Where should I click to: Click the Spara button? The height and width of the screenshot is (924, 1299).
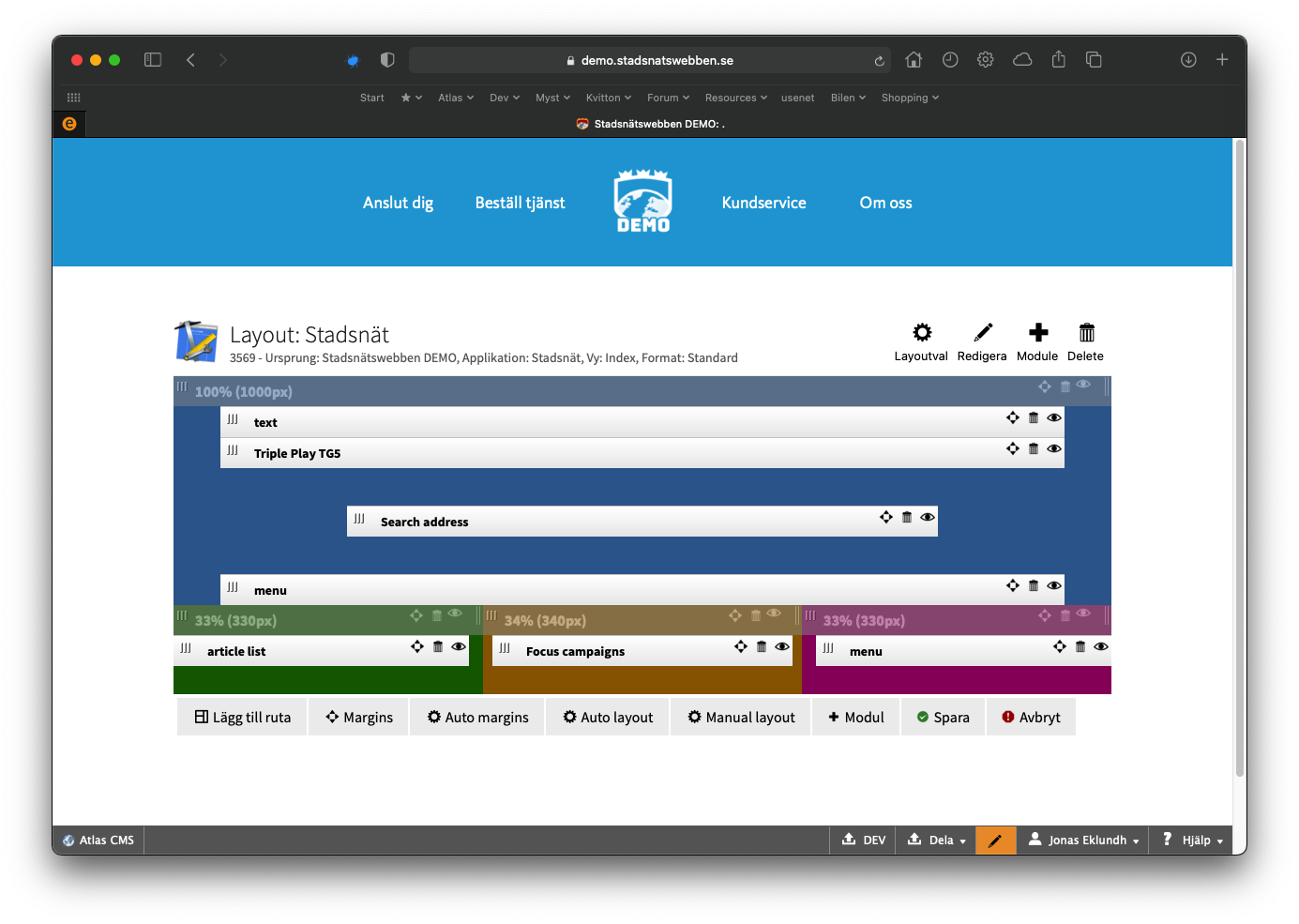click(943, 718)
